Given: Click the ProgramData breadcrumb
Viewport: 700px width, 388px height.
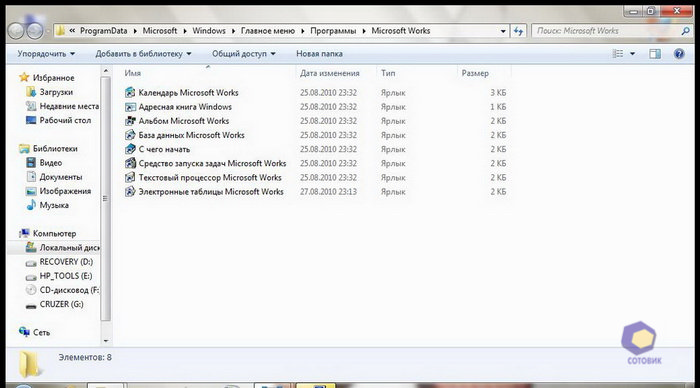Looking at the screenshot, I should click(x=104, y=31).
